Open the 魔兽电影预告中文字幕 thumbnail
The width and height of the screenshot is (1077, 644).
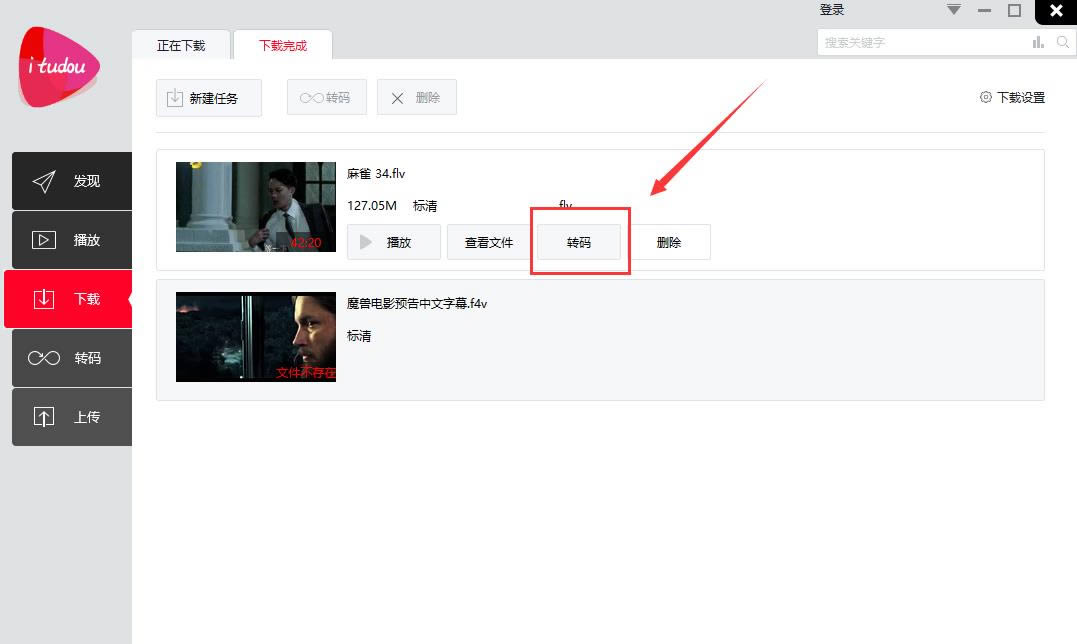coord(256,337)
